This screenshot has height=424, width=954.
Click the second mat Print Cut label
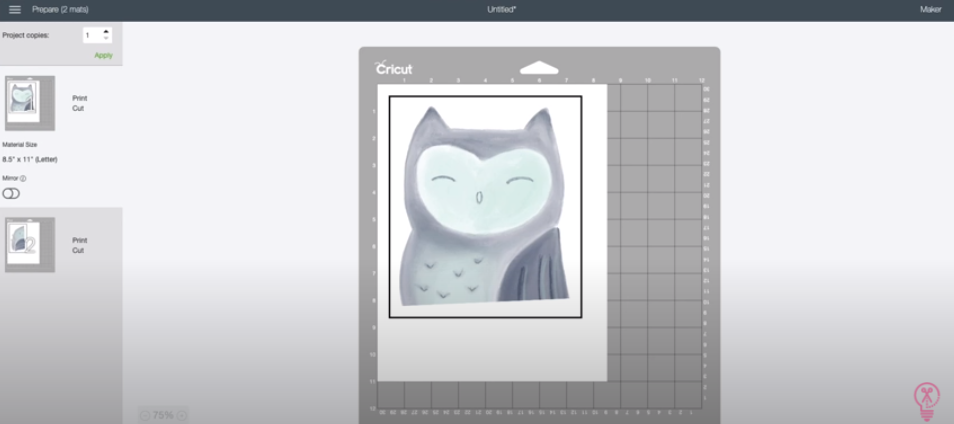(79, 245)
